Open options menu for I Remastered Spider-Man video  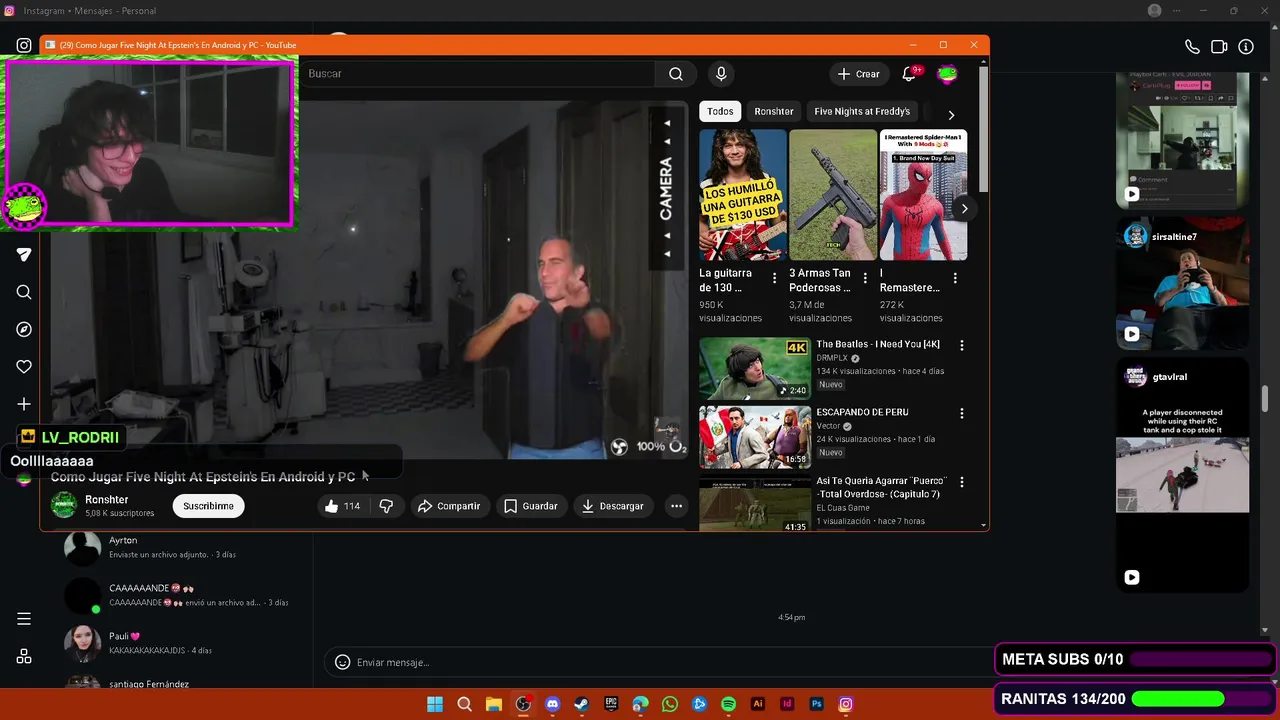coord(955,278)
